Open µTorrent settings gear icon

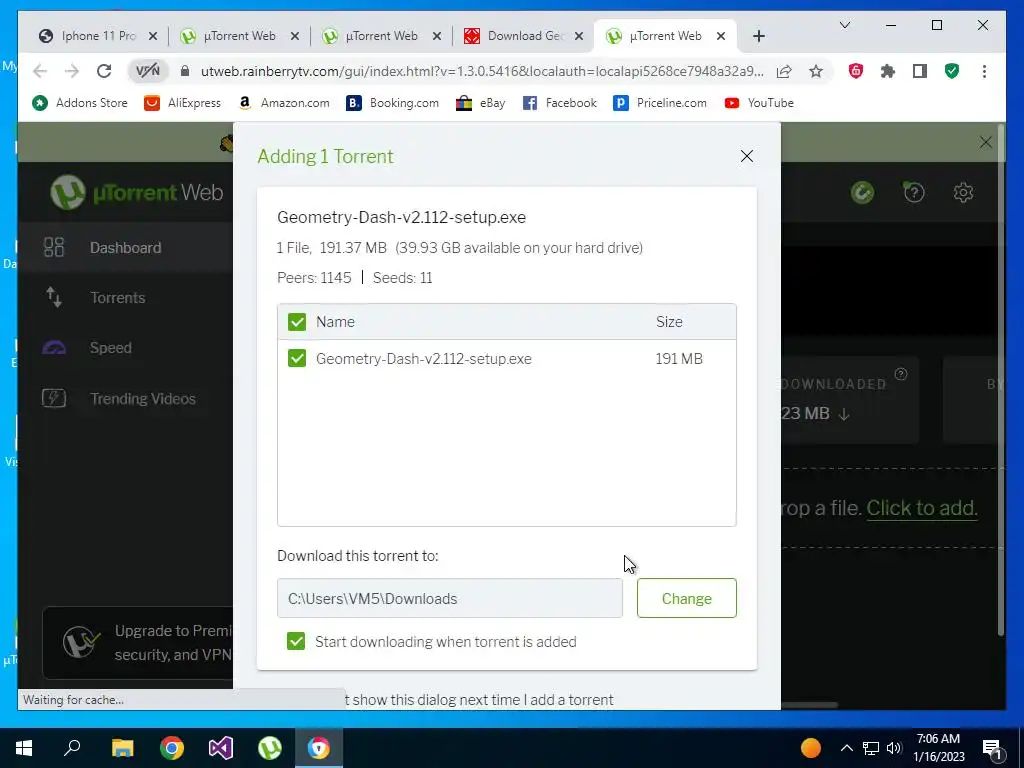coord(963,193)
